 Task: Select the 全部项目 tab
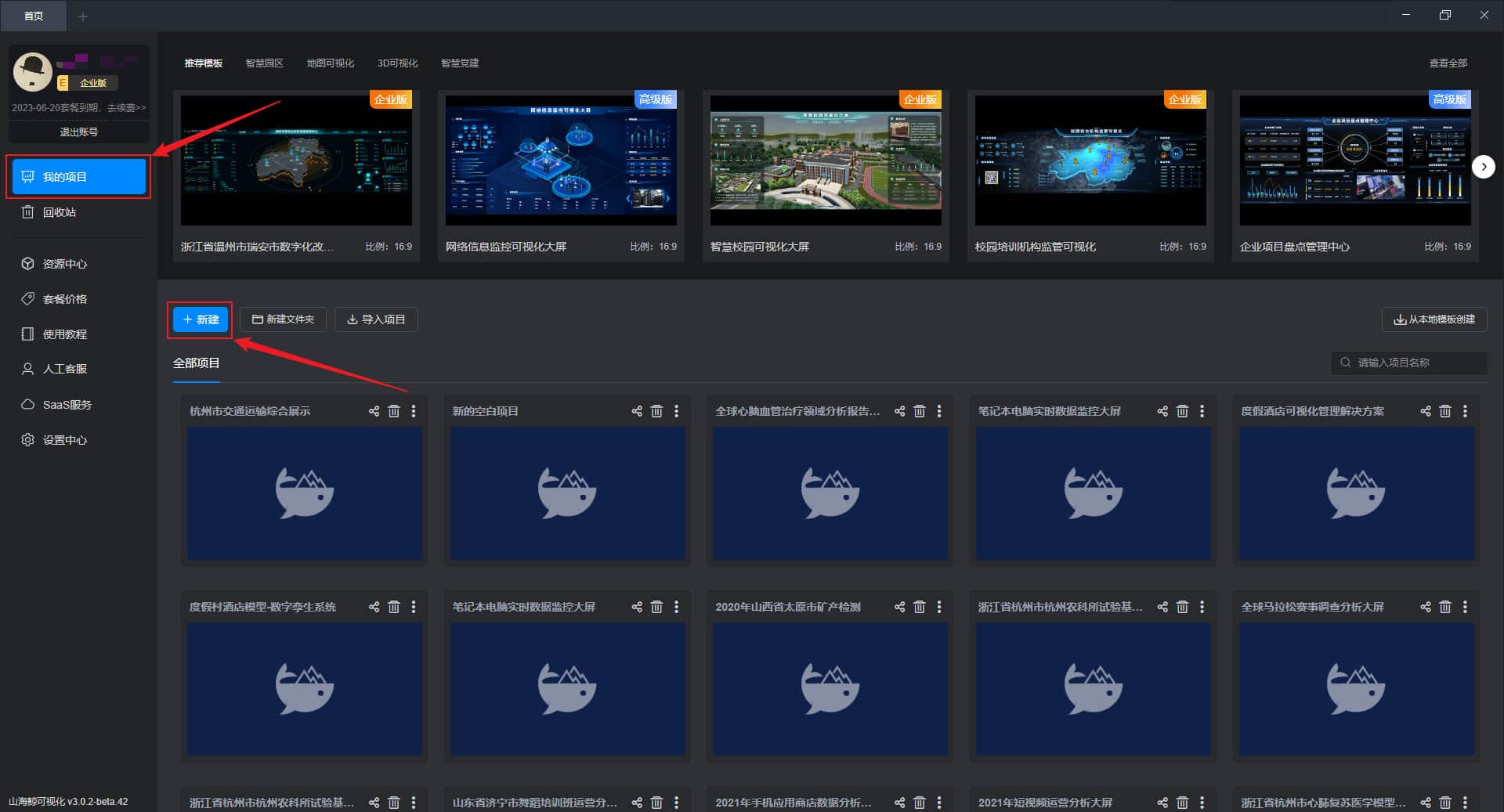click(197, 363)
